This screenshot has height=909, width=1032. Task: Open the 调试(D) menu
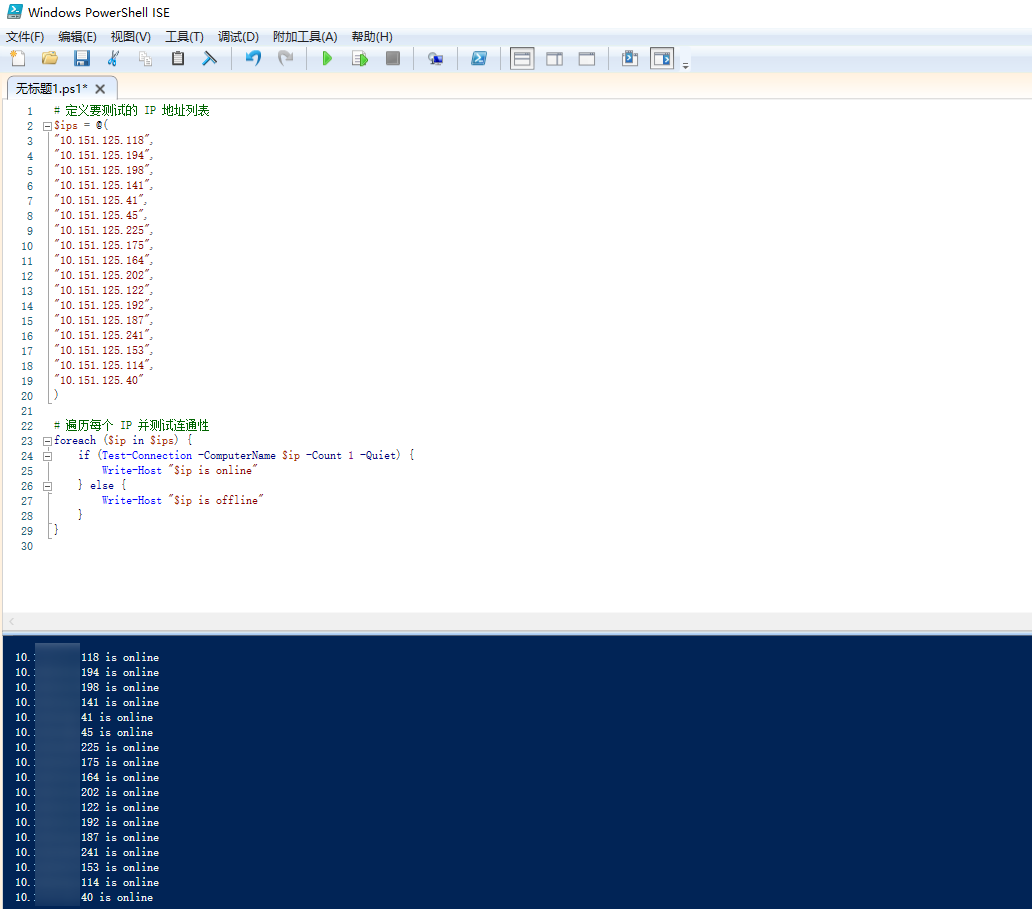[x=238, y=37]
